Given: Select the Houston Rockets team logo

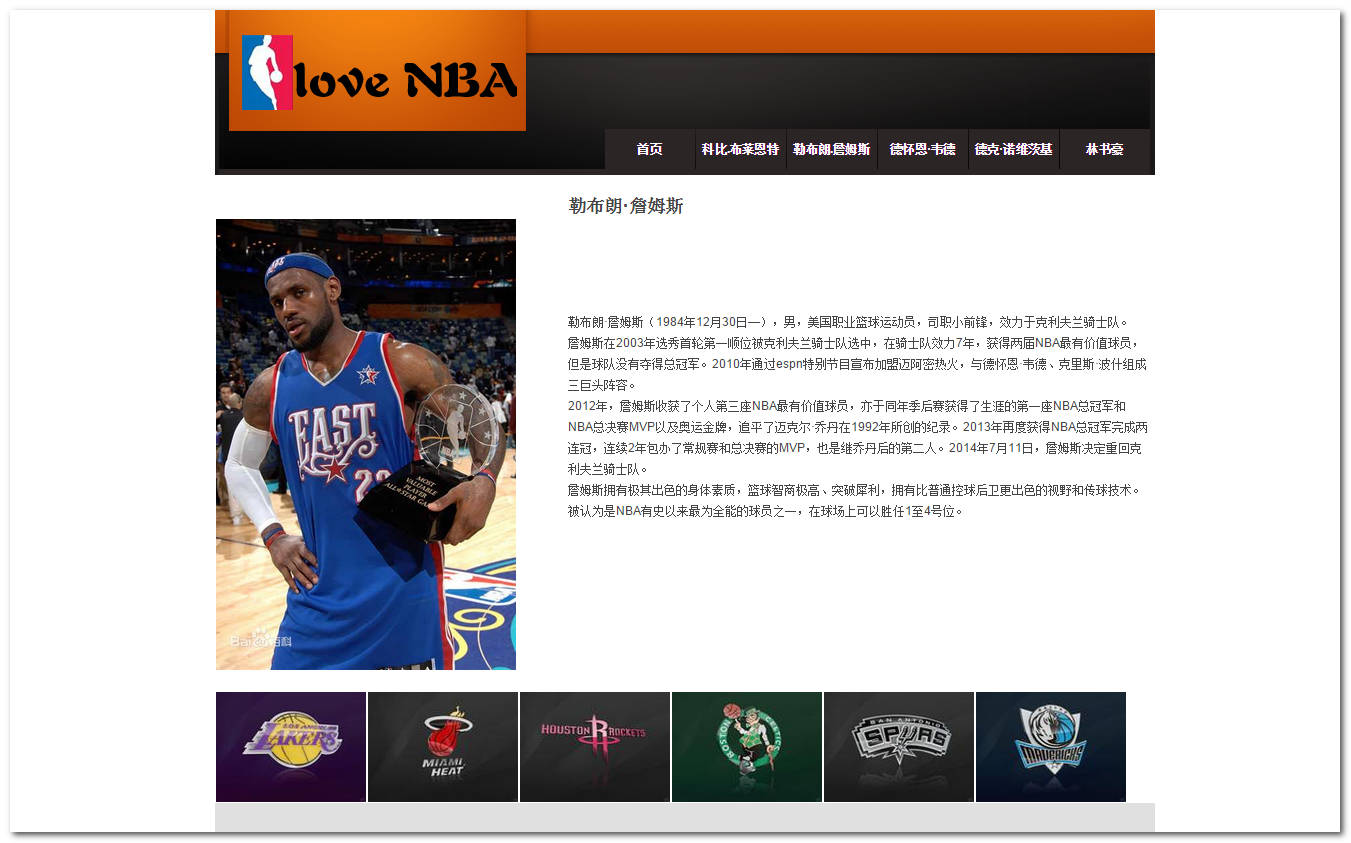Looking at the screenshot, I should click(595, 747).
